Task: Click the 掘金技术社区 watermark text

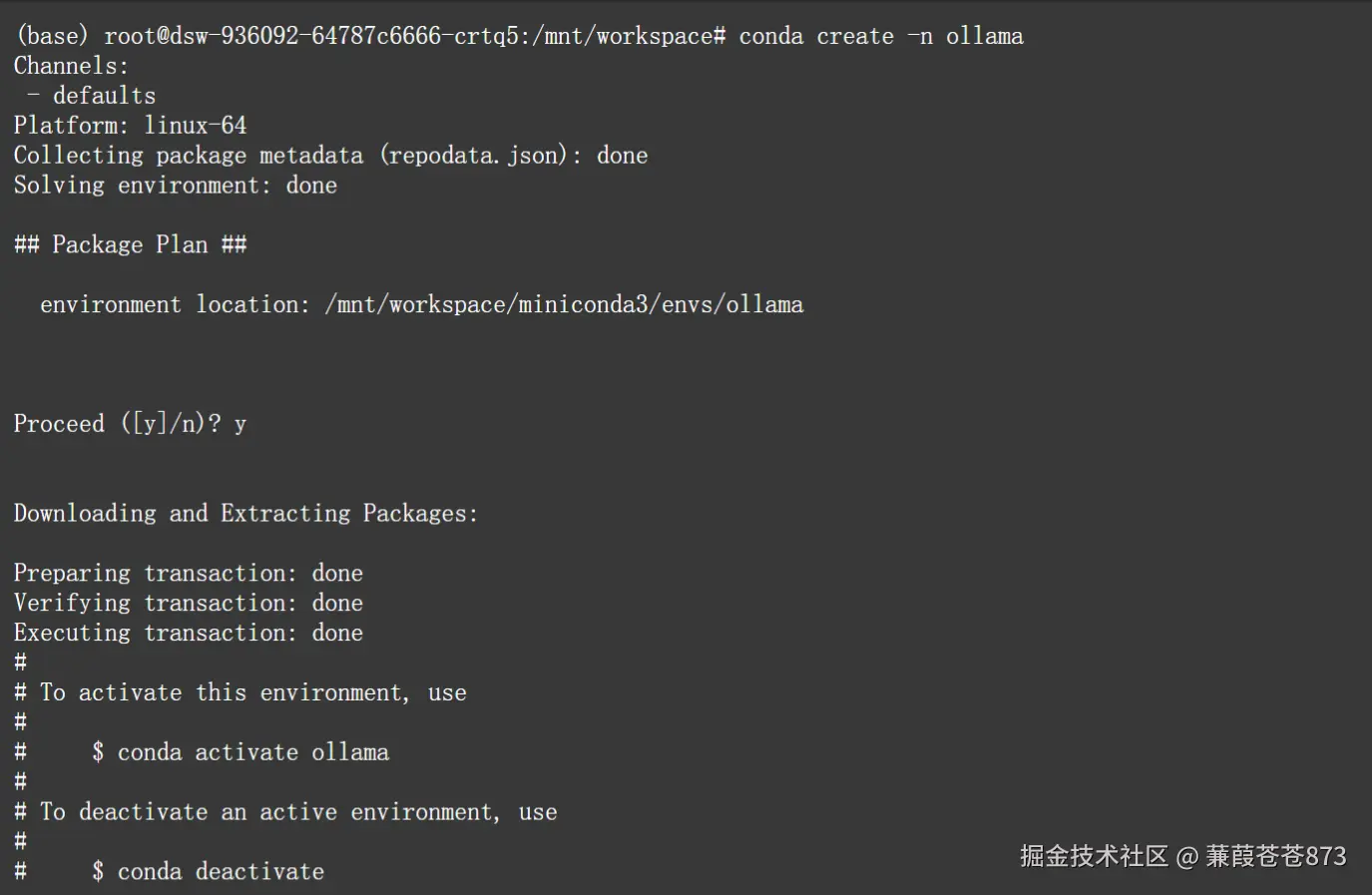Action: tap(1094, 856)
